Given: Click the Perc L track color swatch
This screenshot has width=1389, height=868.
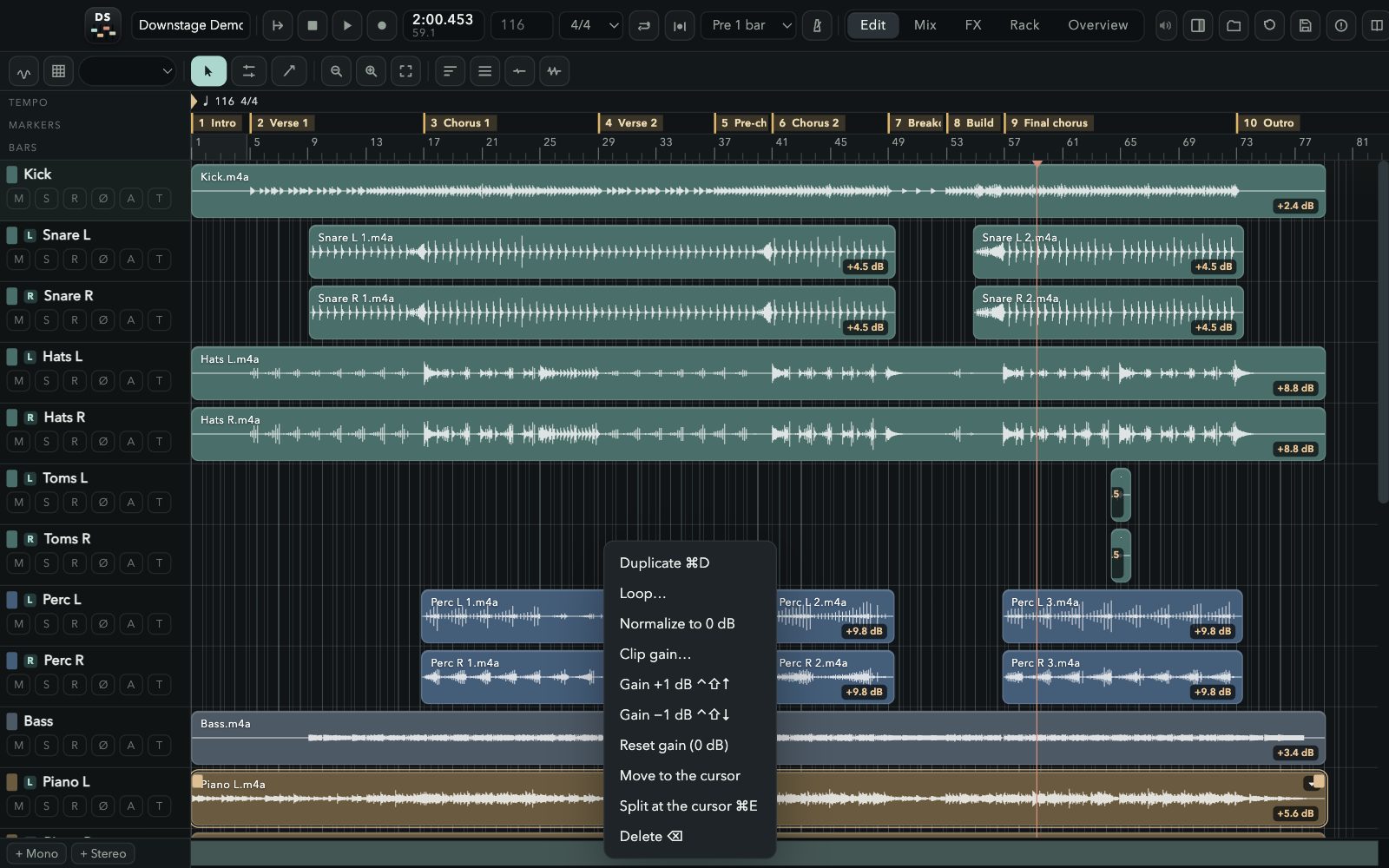Looking at the screenshot, I should point(12,600).
